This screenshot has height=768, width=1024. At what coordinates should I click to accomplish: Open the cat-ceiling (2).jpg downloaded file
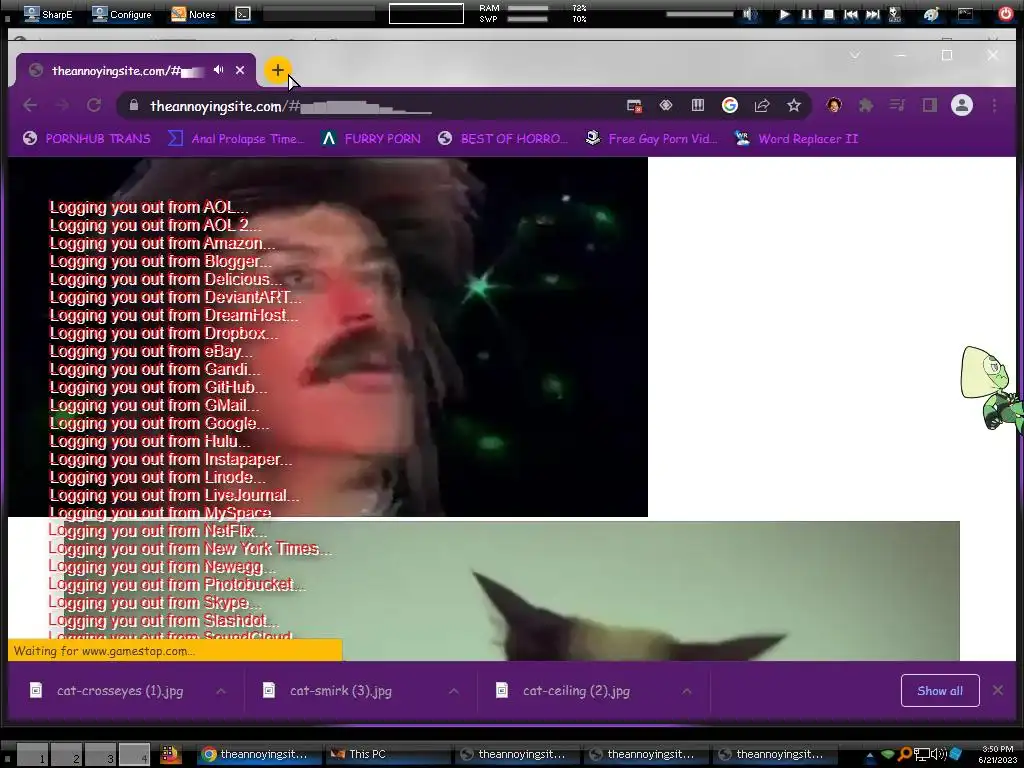[564, 691]
